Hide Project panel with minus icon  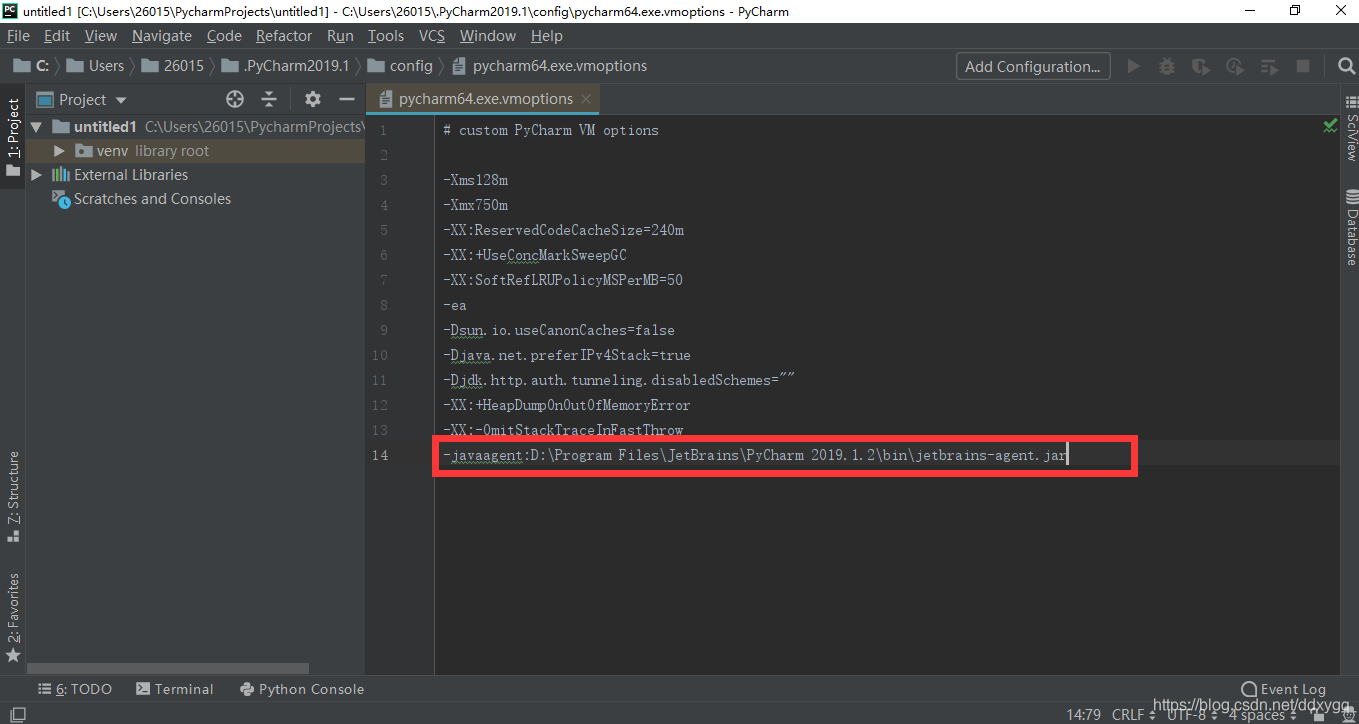click(x=347, y=99)
